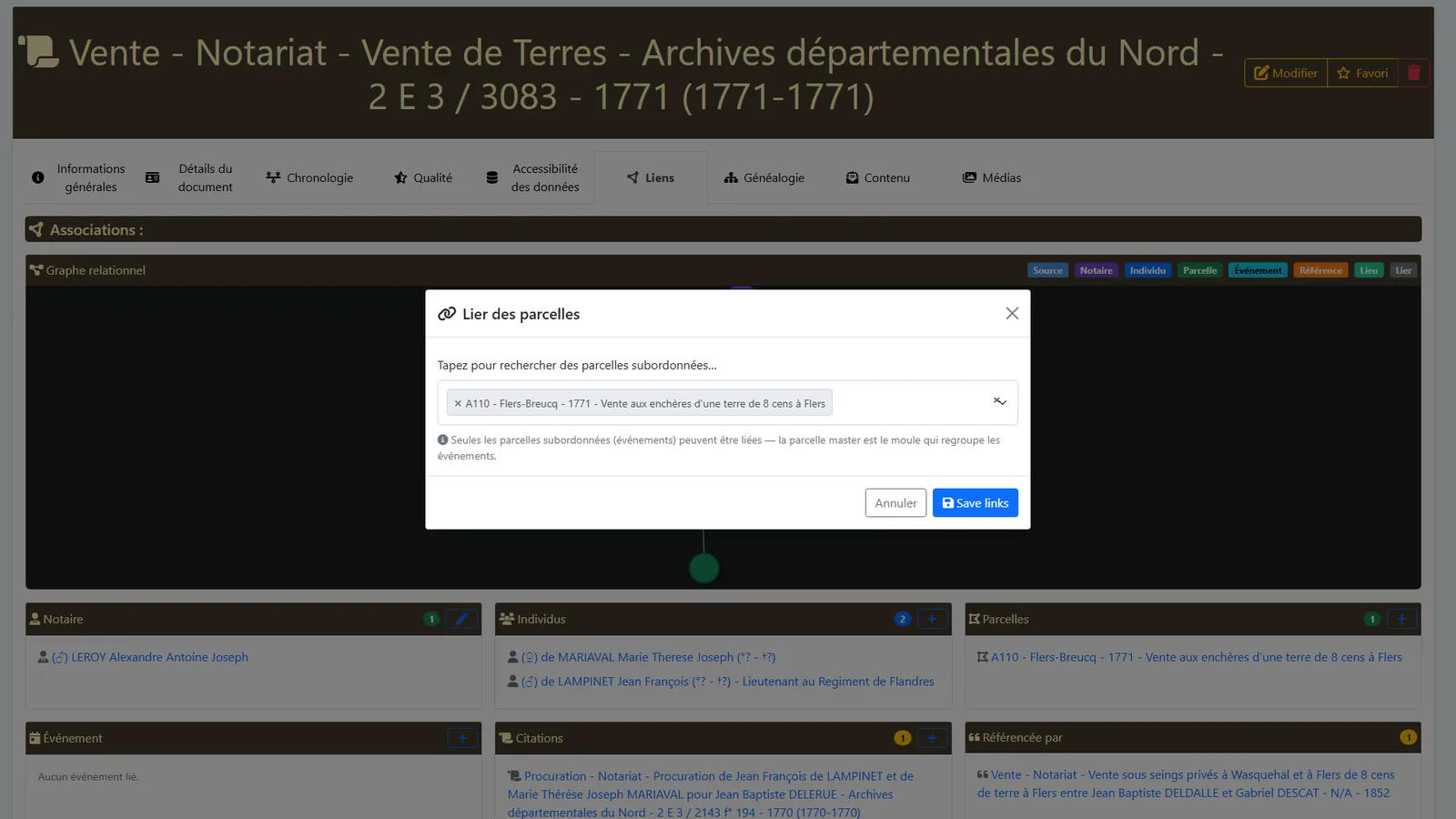
Task: Click Citations count badge showing 1
Action: pyautogui.click(x=902, y=738)
